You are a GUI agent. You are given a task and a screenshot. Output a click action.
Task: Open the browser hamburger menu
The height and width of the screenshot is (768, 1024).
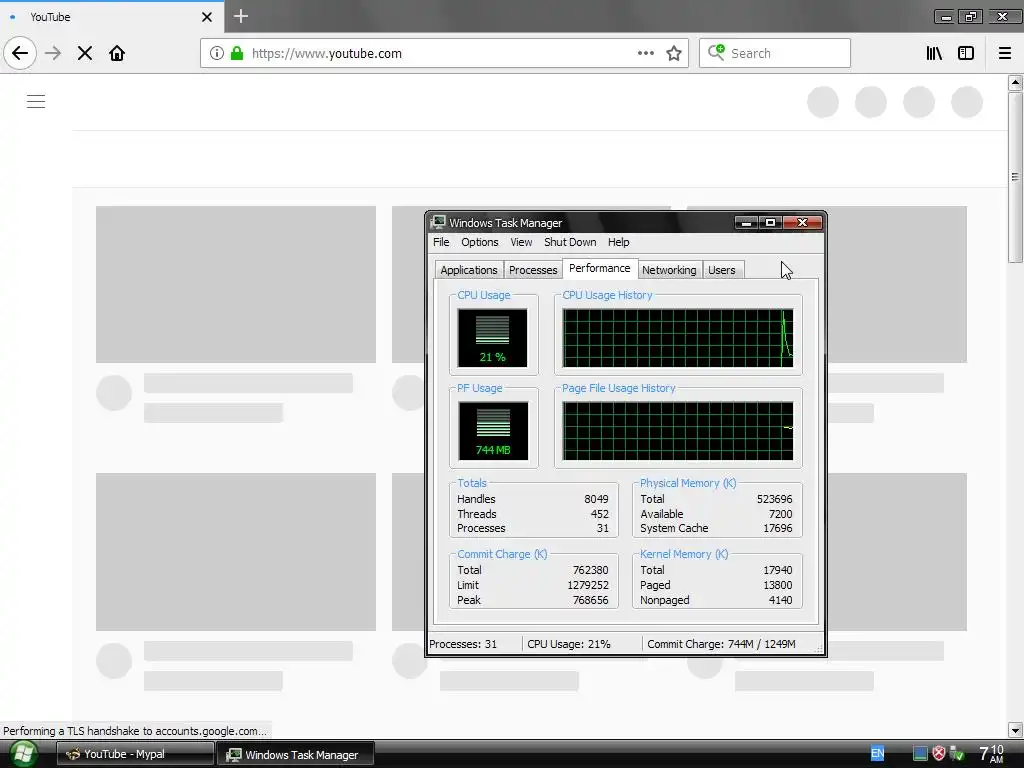tap(1005, 54)
